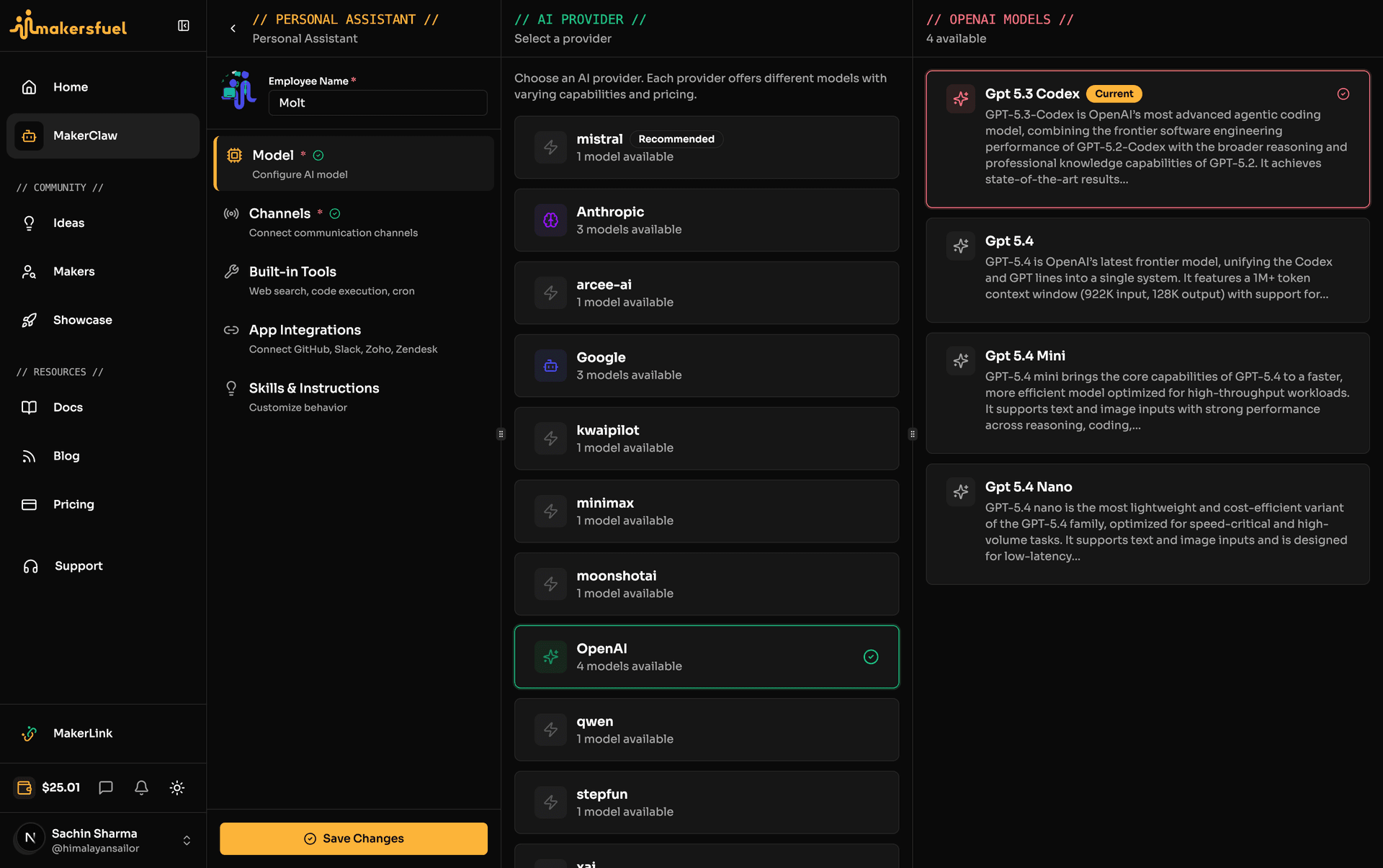Click the Home house icon
Viewport: 1383px width, 868px height.
29,87
